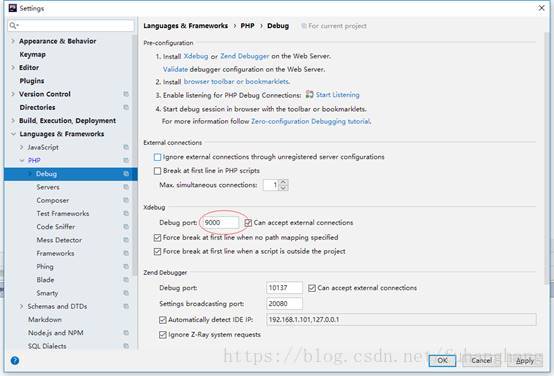Screen dimensions: 554x376
Task: Click project-level icon next to Schemas and DTDs
Action: [x=126, y=306]
